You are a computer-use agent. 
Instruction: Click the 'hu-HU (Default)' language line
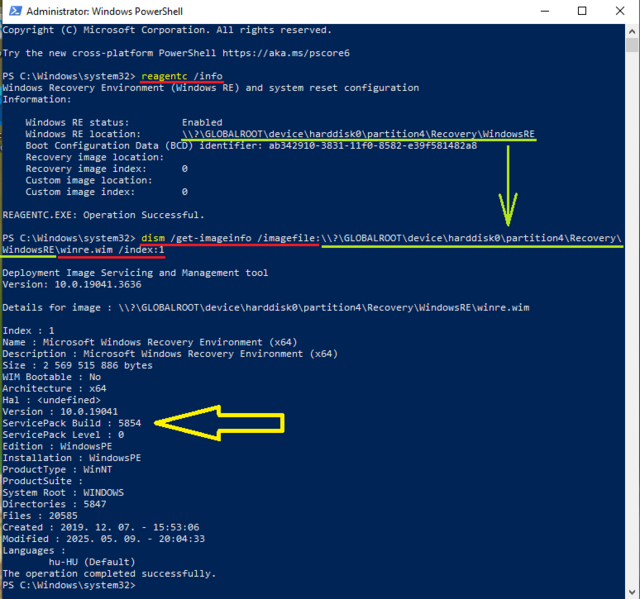coord(92,562)
